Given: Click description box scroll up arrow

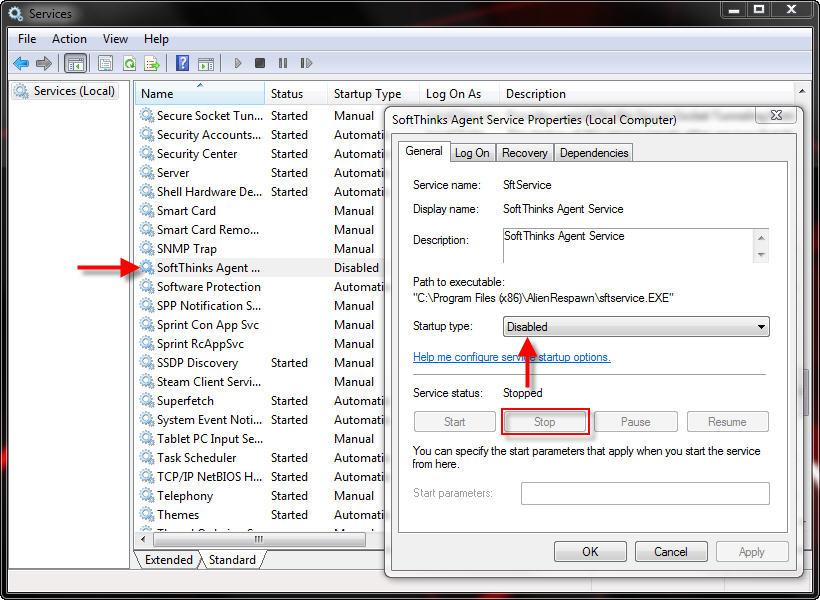Looking at the screenshot, I should tap(761, 238).
